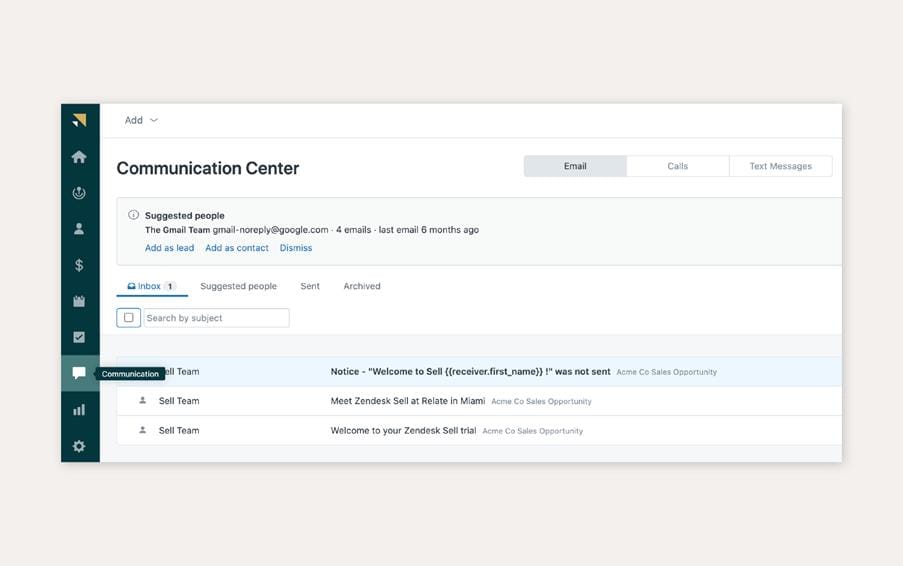Open the Deals dollar icon in sidebar
This screenshot has width=903, height=566.
(x=79, y=265)
